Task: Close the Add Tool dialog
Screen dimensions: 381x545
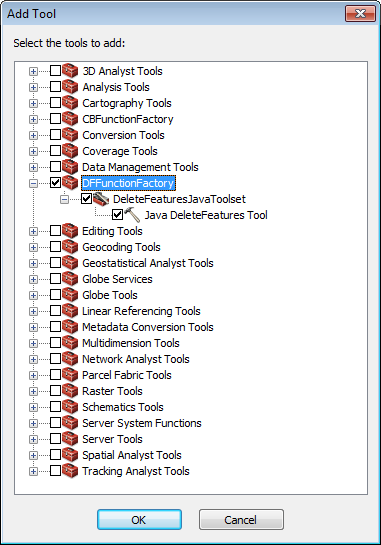Action: [360, 14]
